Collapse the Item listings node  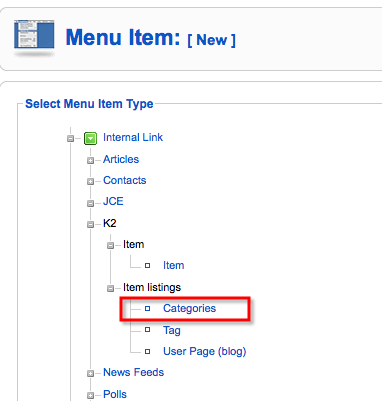click(x=110, y=288)
